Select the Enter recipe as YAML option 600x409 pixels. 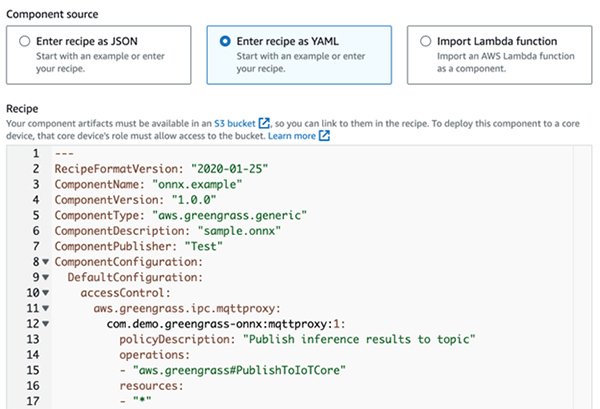[x=224, y=42]
